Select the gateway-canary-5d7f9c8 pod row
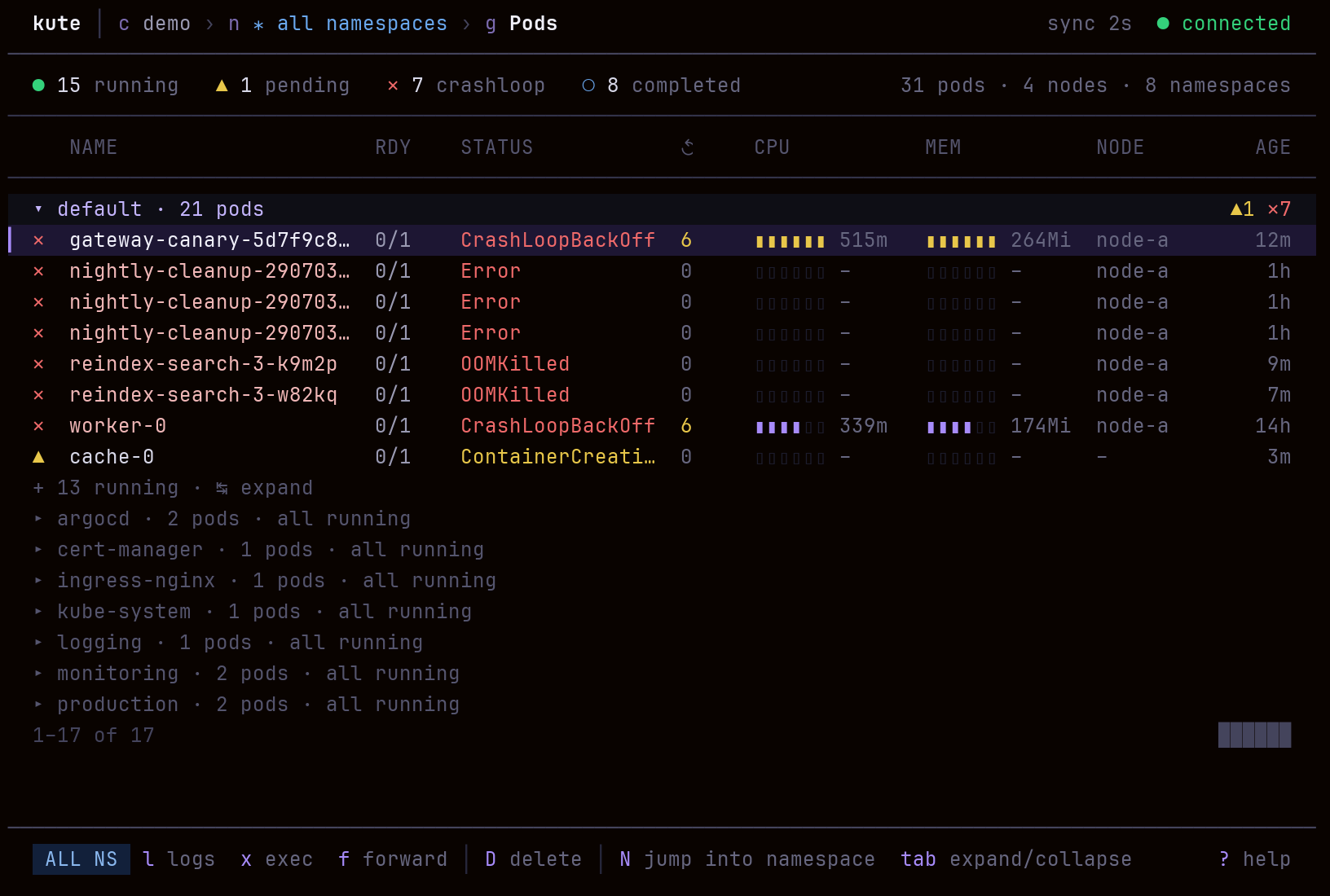Image resolution: width=1330 pixels, height=896 pixels. point(662,240)
